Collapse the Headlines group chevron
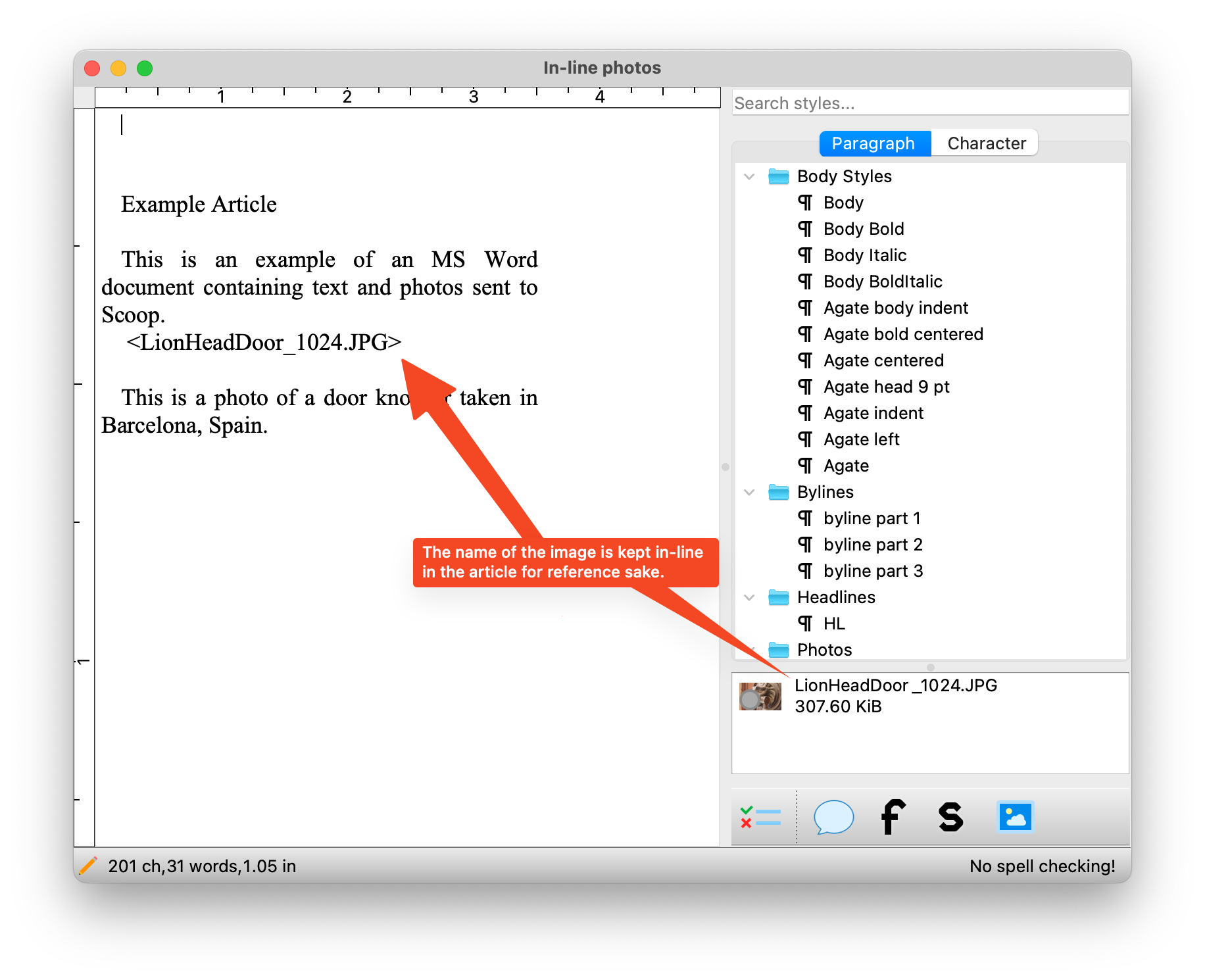The height and width of the screenshot is (980, 1205). pos(749,597)
